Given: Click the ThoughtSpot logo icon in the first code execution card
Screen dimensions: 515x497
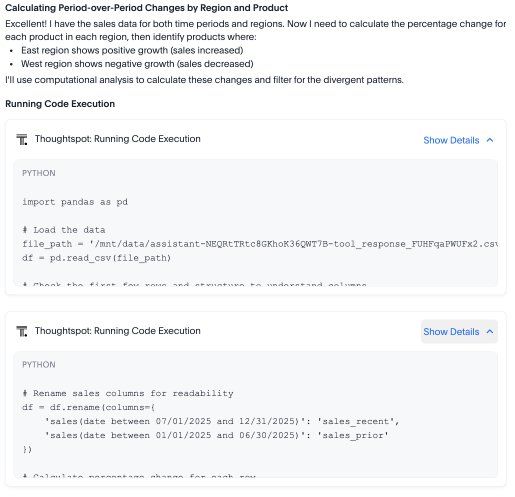Looking at the screenshot, I should point(22,139).
